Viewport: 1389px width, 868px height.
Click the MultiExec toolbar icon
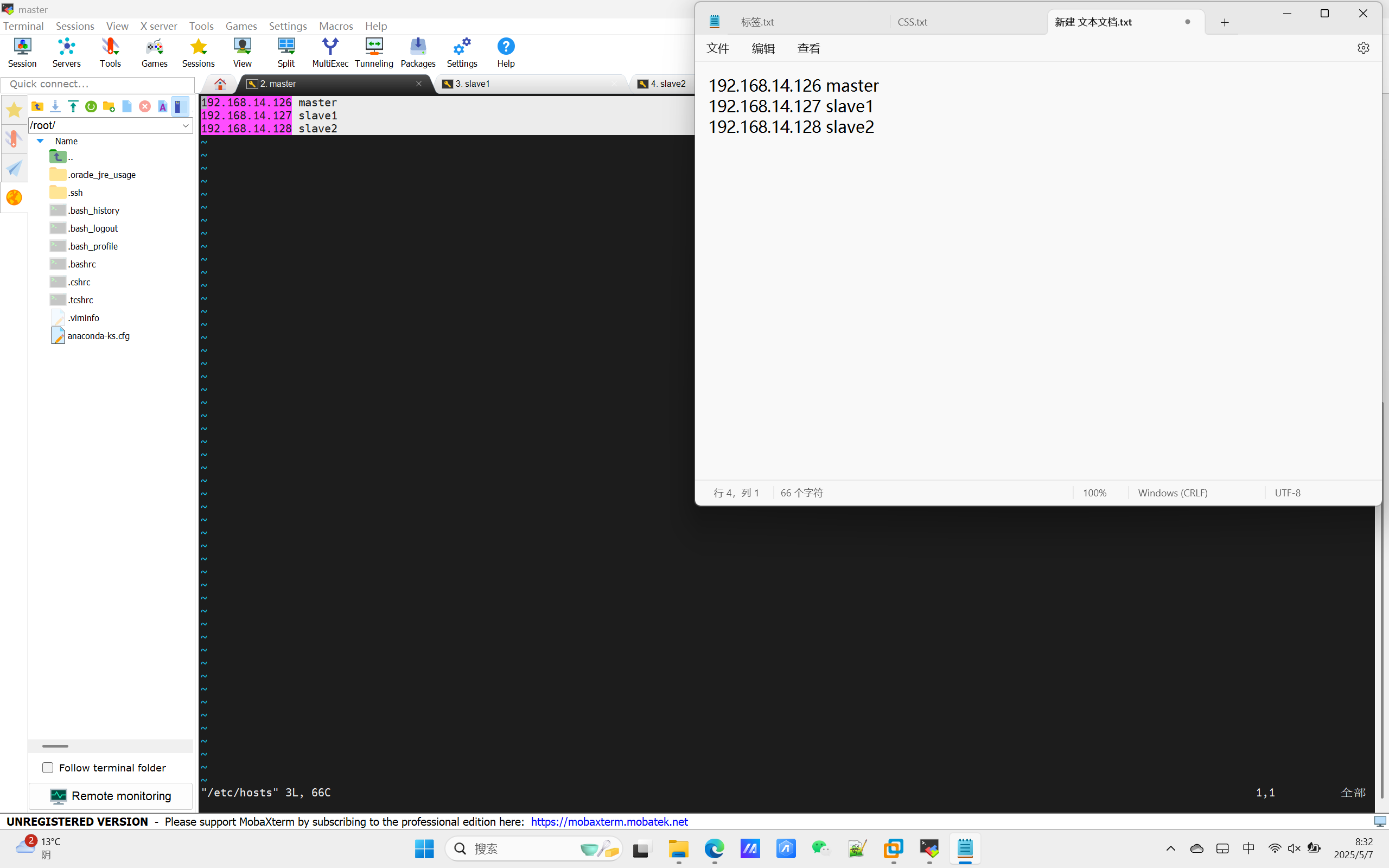(330, 52)
